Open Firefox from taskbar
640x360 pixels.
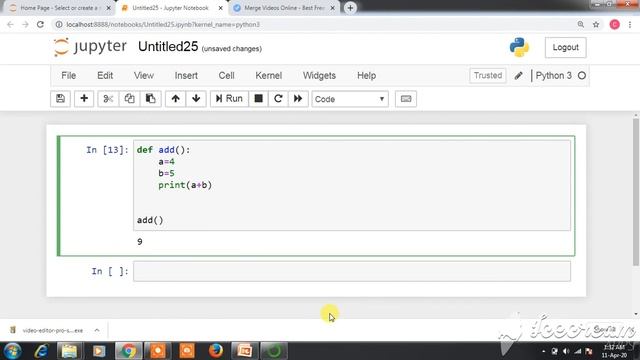click(x=216, y=351)
